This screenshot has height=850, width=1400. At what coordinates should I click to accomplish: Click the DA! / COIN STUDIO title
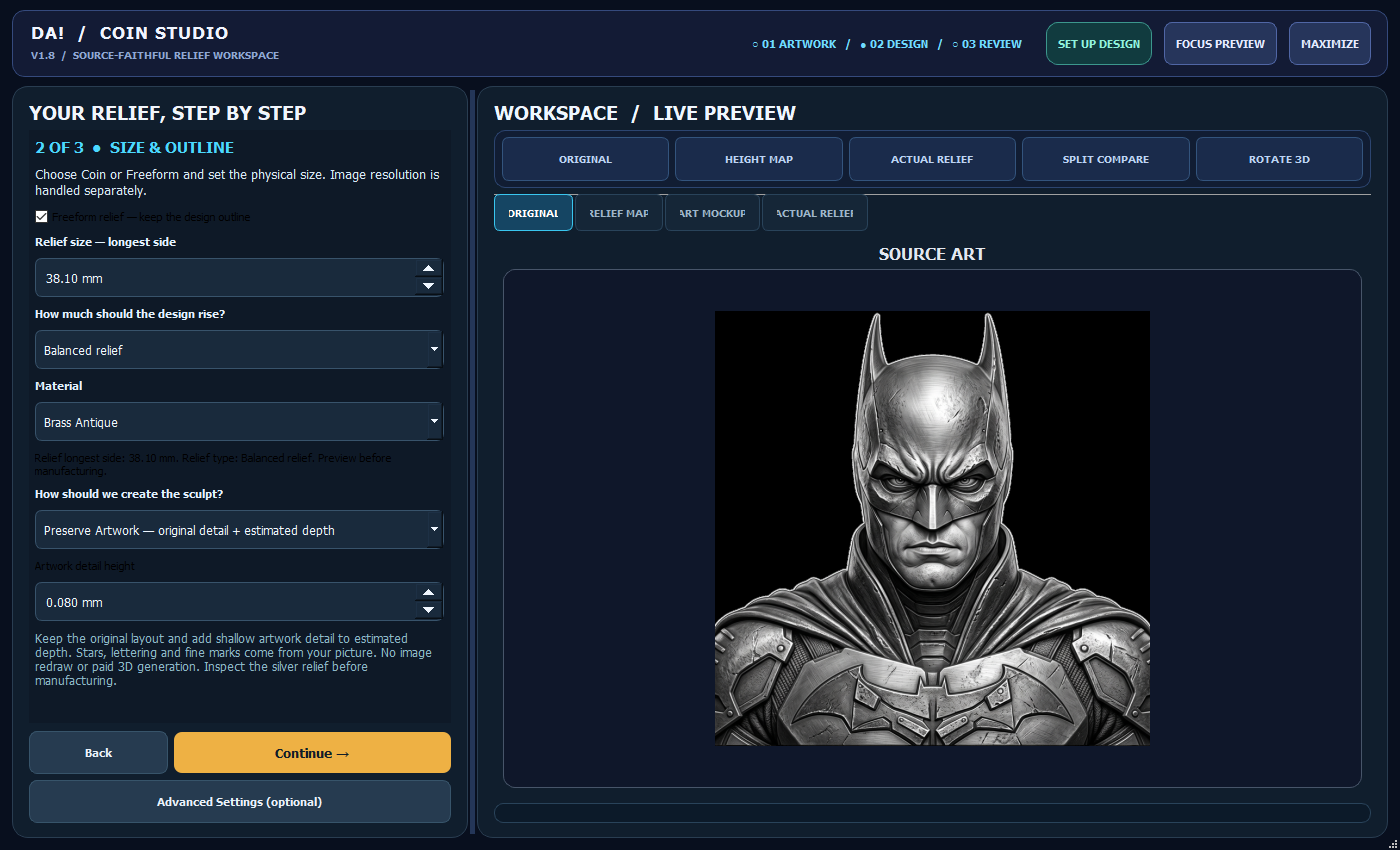[130, 34]
